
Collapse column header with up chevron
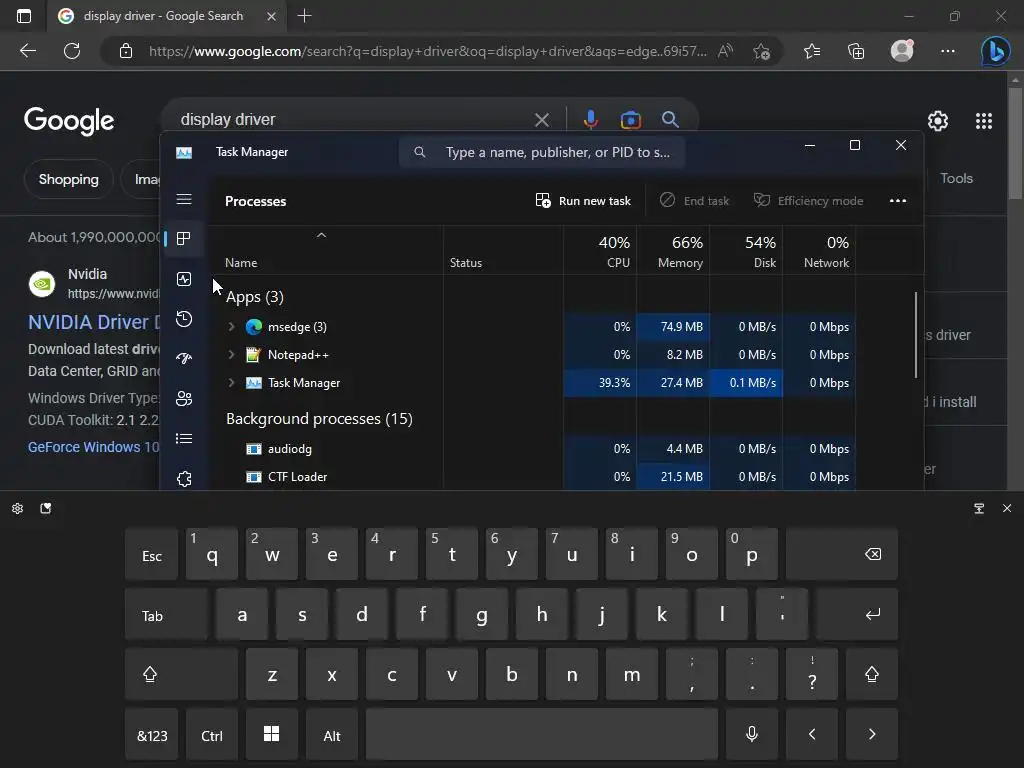(321, 235)
